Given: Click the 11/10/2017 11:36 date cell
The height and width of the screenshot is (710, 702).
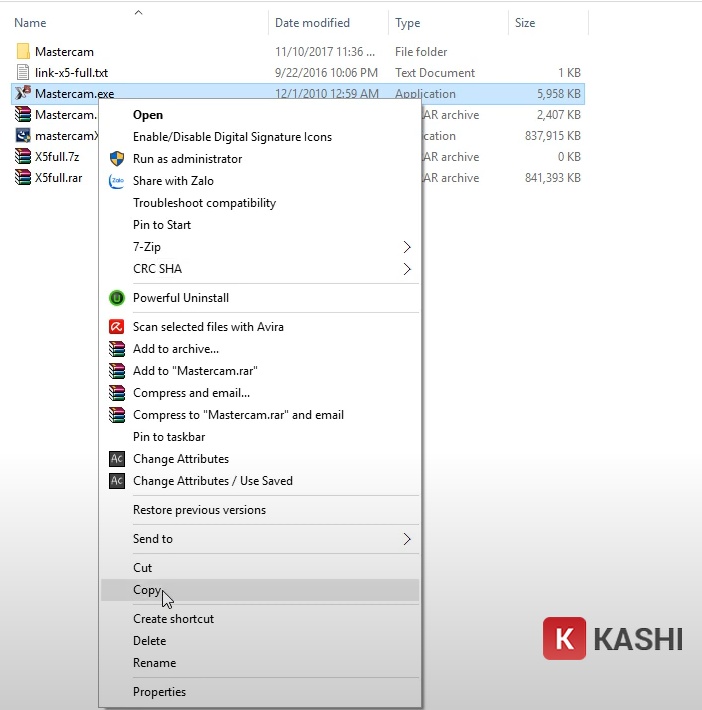Looking at the screenshot, I should 325,52.
